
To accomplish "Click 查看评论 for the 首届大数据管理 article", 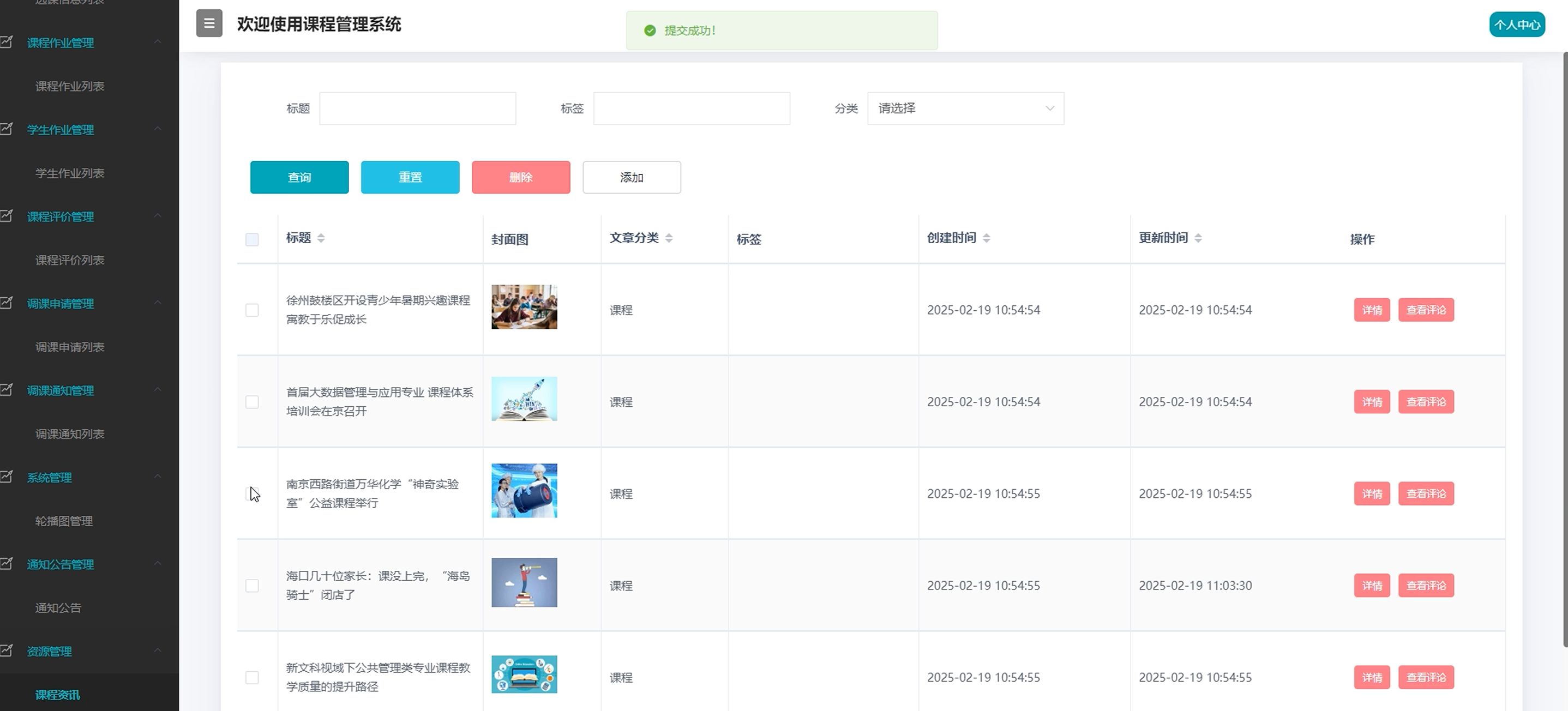I will click(x=1426, y=402).
